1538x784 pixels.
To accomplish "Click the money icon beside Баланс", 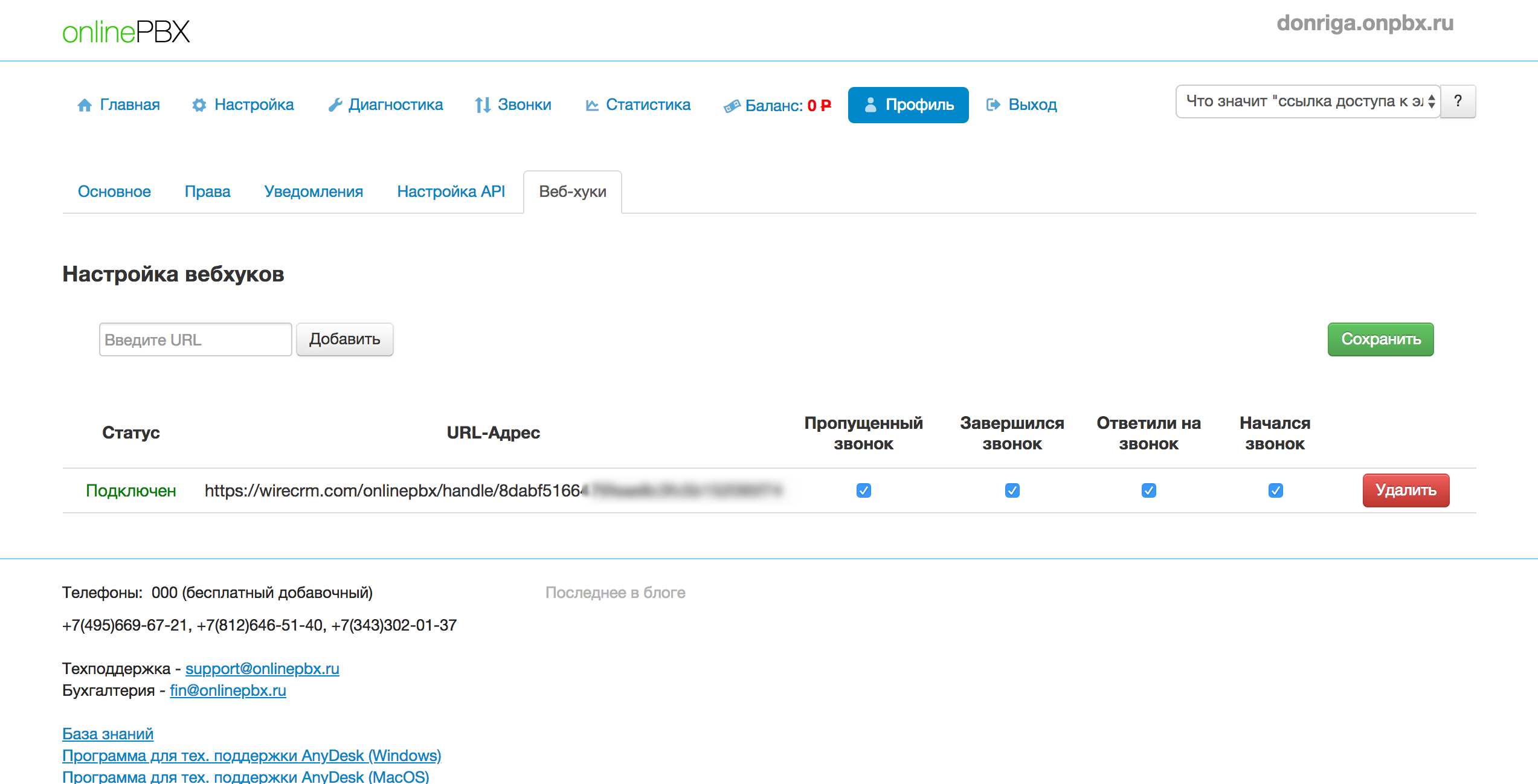I will (x=732, y=106).
